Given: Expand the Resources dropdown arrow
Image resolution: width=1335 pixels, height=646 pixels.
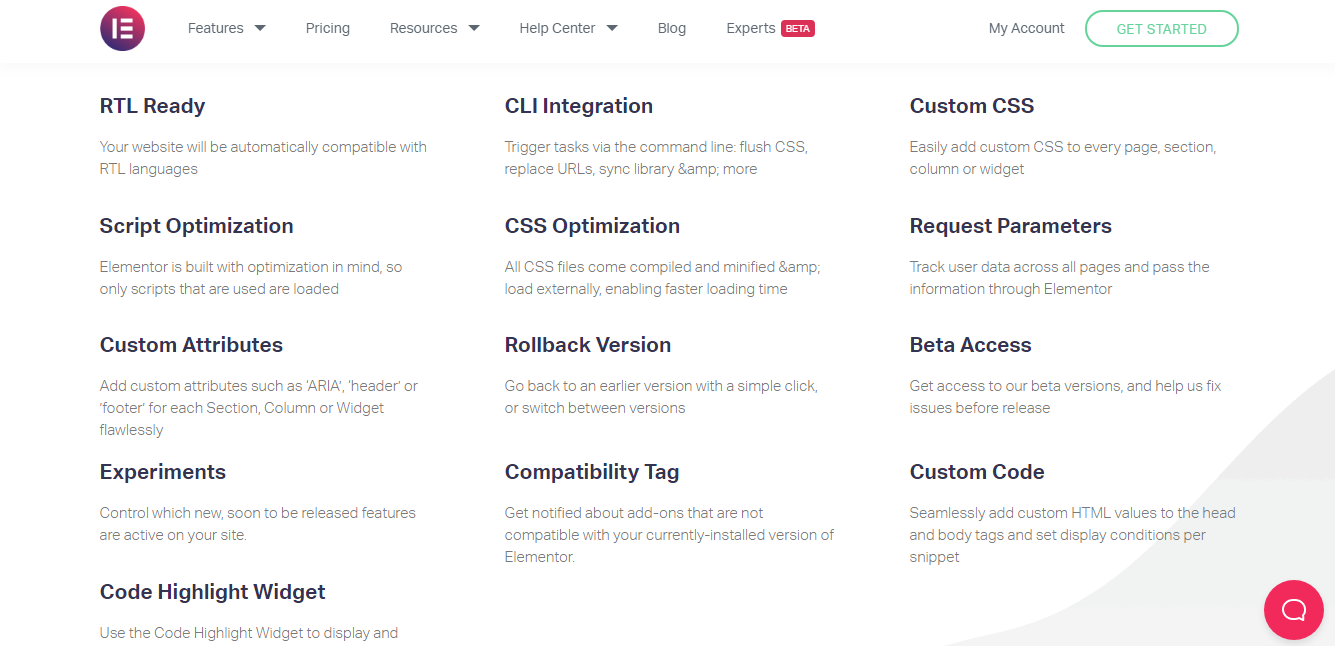Looking at the screenshot, I should 474,28.
